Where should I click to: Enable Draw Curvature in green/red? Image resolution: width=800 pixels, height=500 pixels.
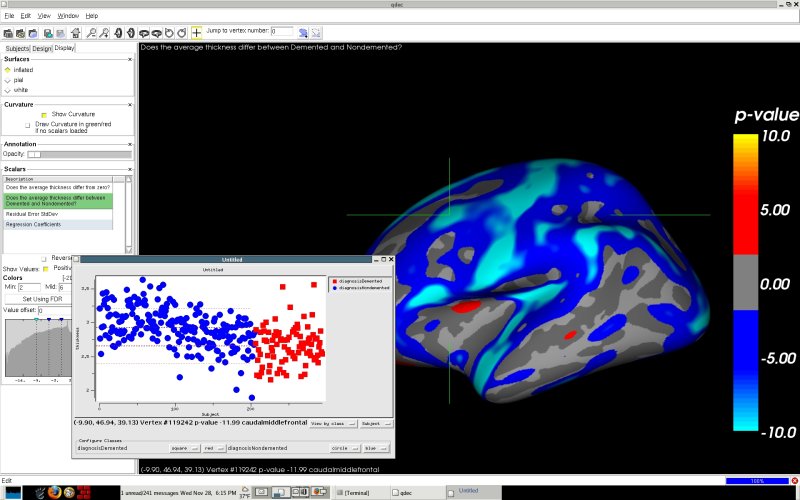pos(27,125)
